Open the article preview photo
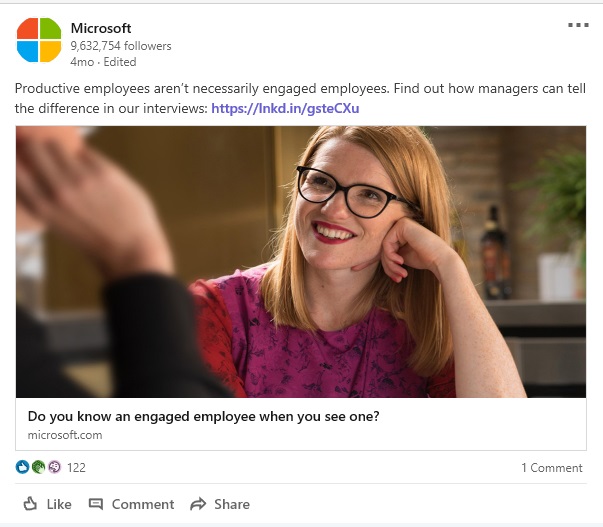The width and height of the screenshot is (603, 527). pos(301,262)
